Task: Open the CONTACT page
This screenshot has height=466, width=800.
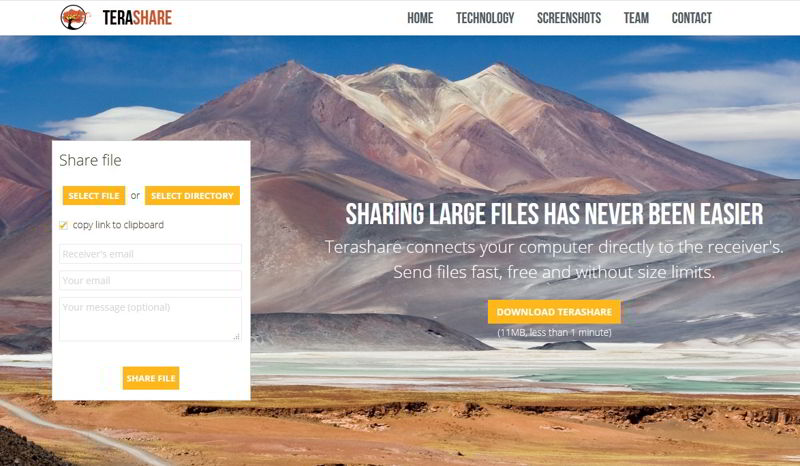Action: (x=691, y=18)
